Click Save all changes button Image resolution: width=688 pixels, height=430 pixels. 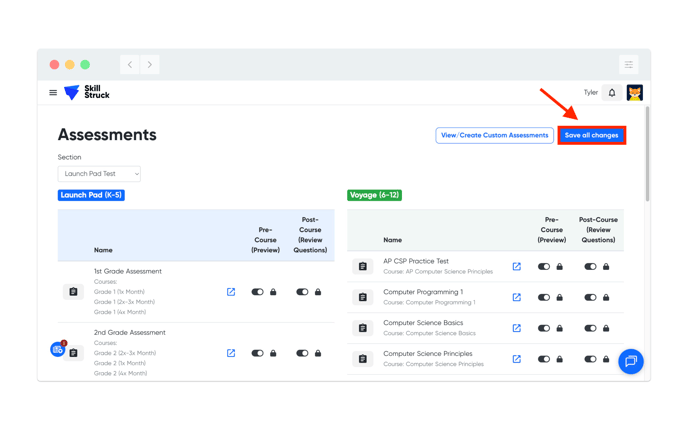(x=591, y=135)
